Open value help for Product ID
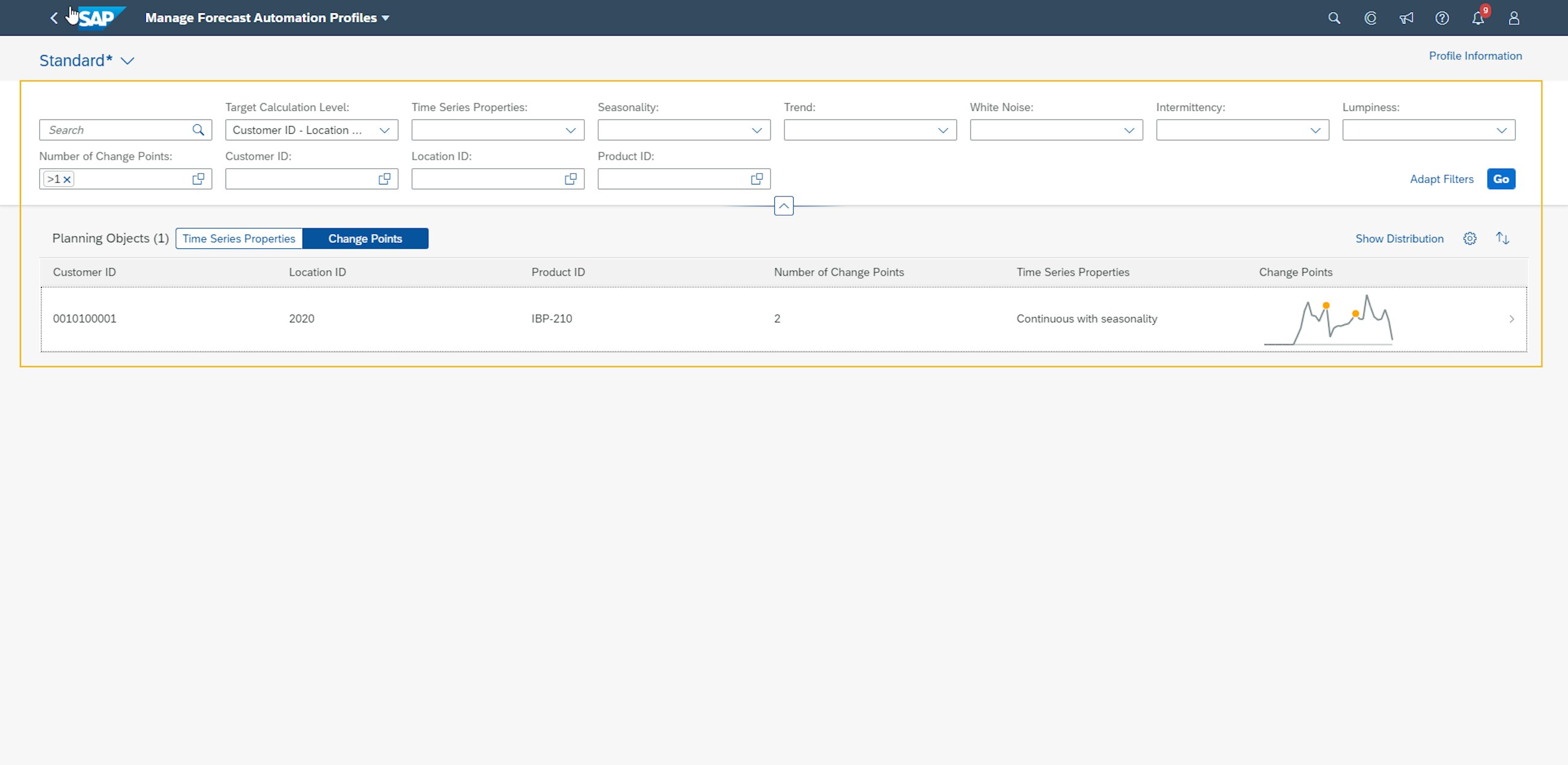The width and height of the screenshot is (1568, 765). 757,179
